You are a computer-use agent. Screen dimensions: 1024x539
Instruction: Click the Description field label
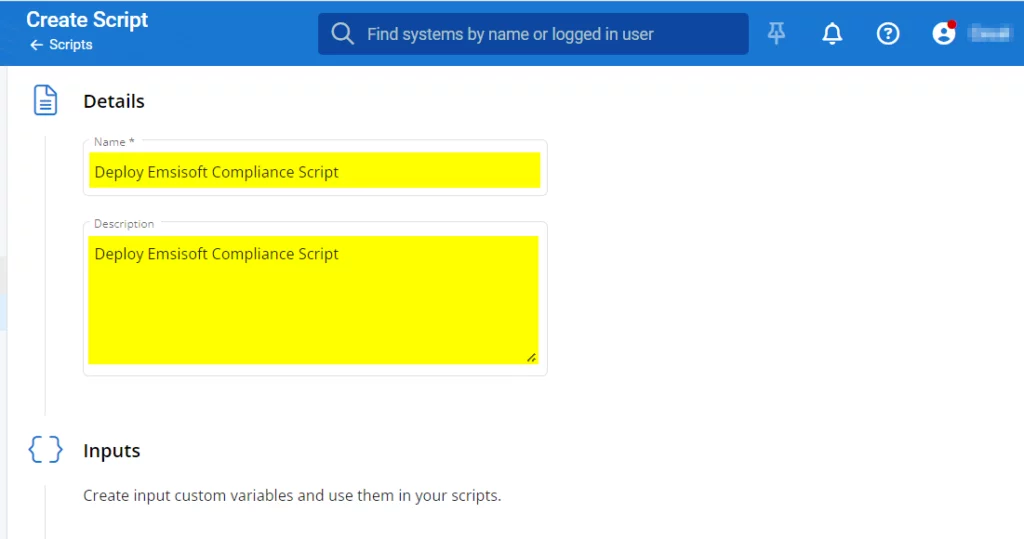pyautogui.click(x=124, y=224)
